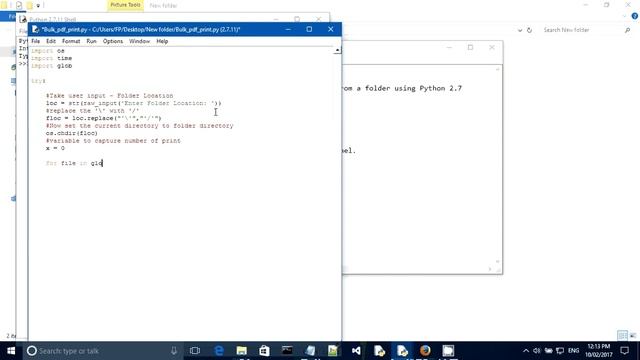Image resolution: width=640 pixels, height=360 pixels.
Task: Click the Python 2.7.11 Shell window icon
Action: coord(23,19)
